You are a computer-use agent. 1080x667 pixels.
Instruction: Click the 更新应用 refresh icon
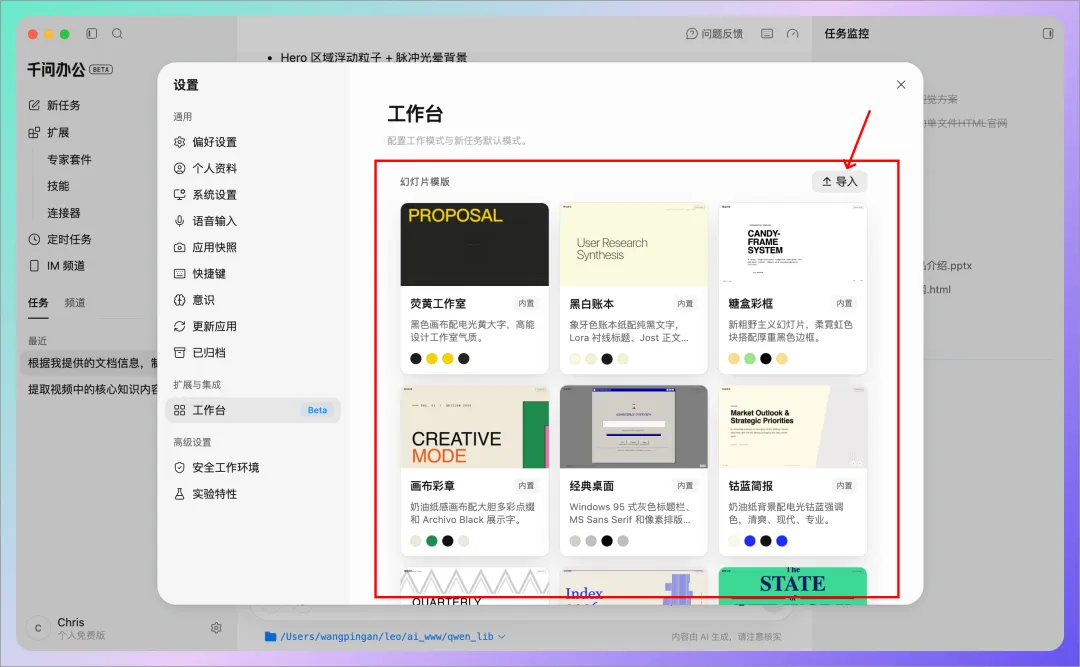[179, 326]
